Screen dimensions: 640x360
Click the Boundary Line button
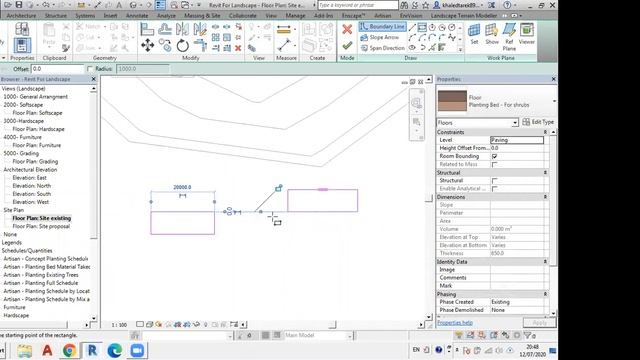pos(382,27)
